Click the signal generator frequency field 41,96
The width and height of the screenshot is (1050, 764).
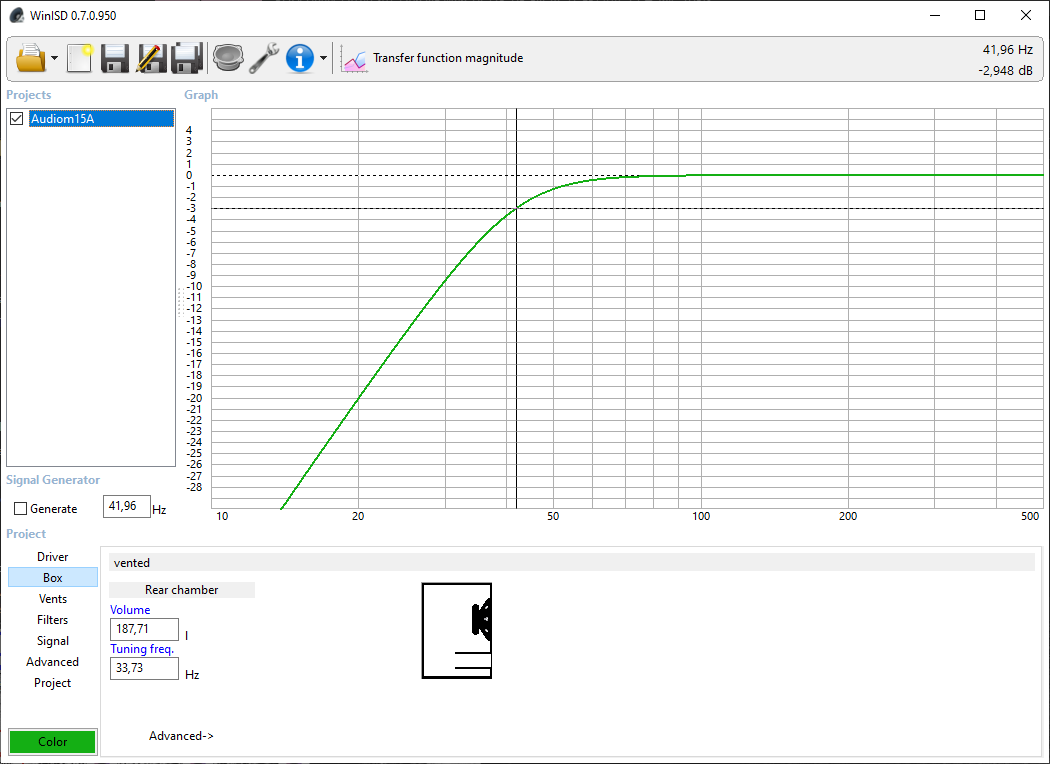127,506
